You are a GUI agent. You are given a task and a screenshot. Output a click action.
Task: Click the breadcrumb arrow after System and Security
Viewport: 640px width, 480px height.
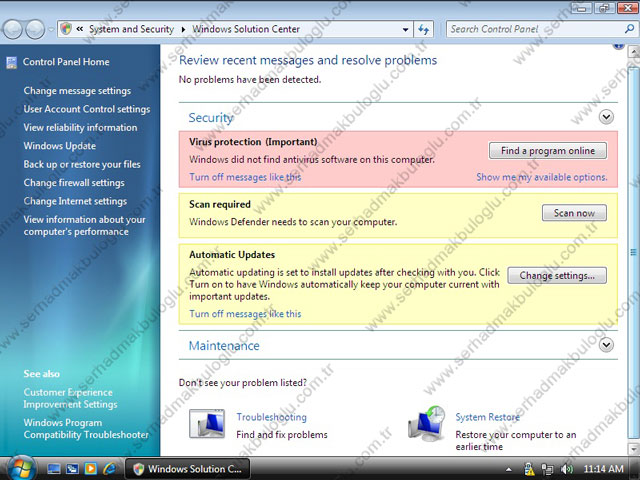(x=183, y=29)
